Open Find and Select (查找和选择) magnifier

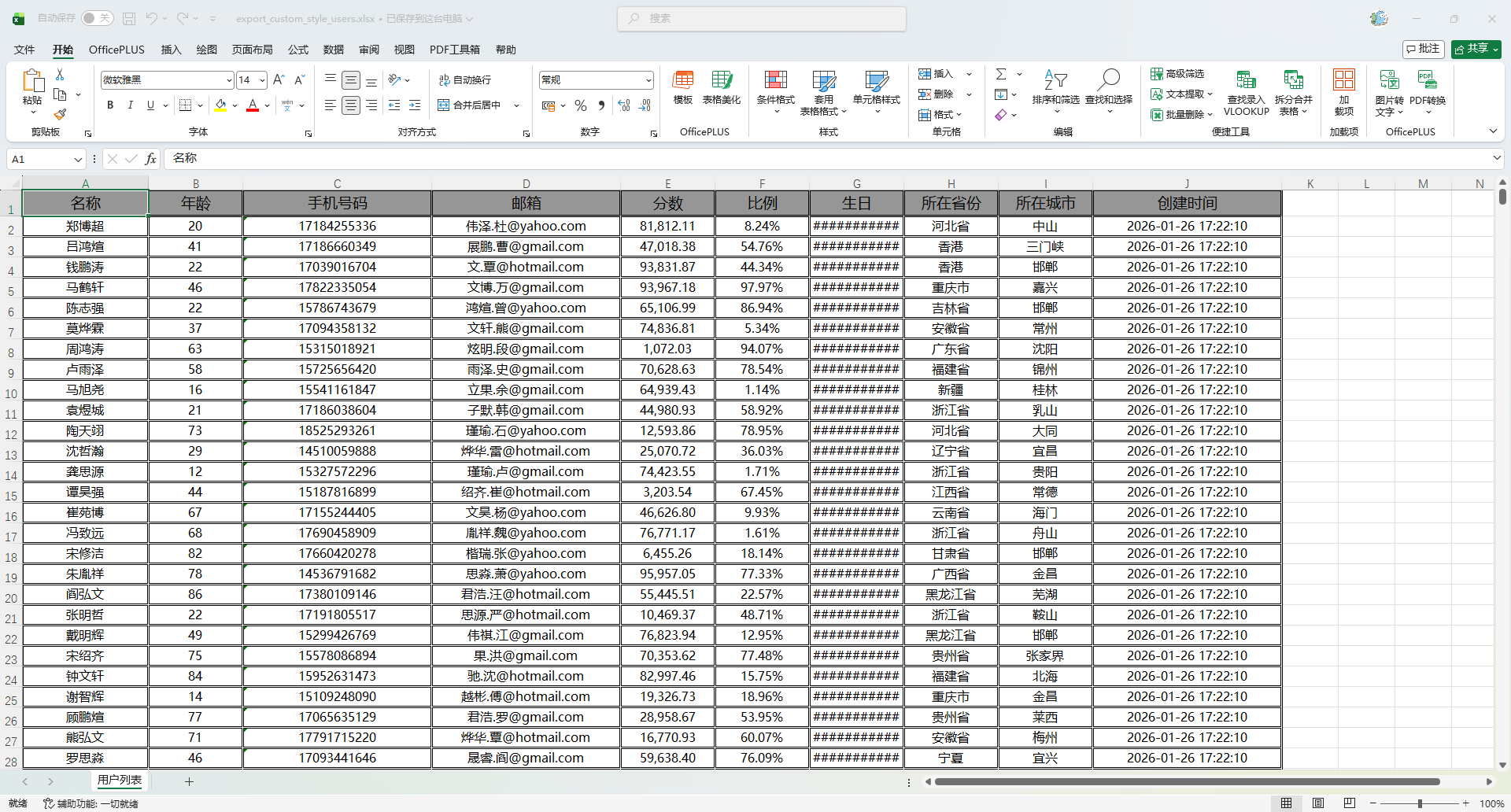coord(1109,80)
